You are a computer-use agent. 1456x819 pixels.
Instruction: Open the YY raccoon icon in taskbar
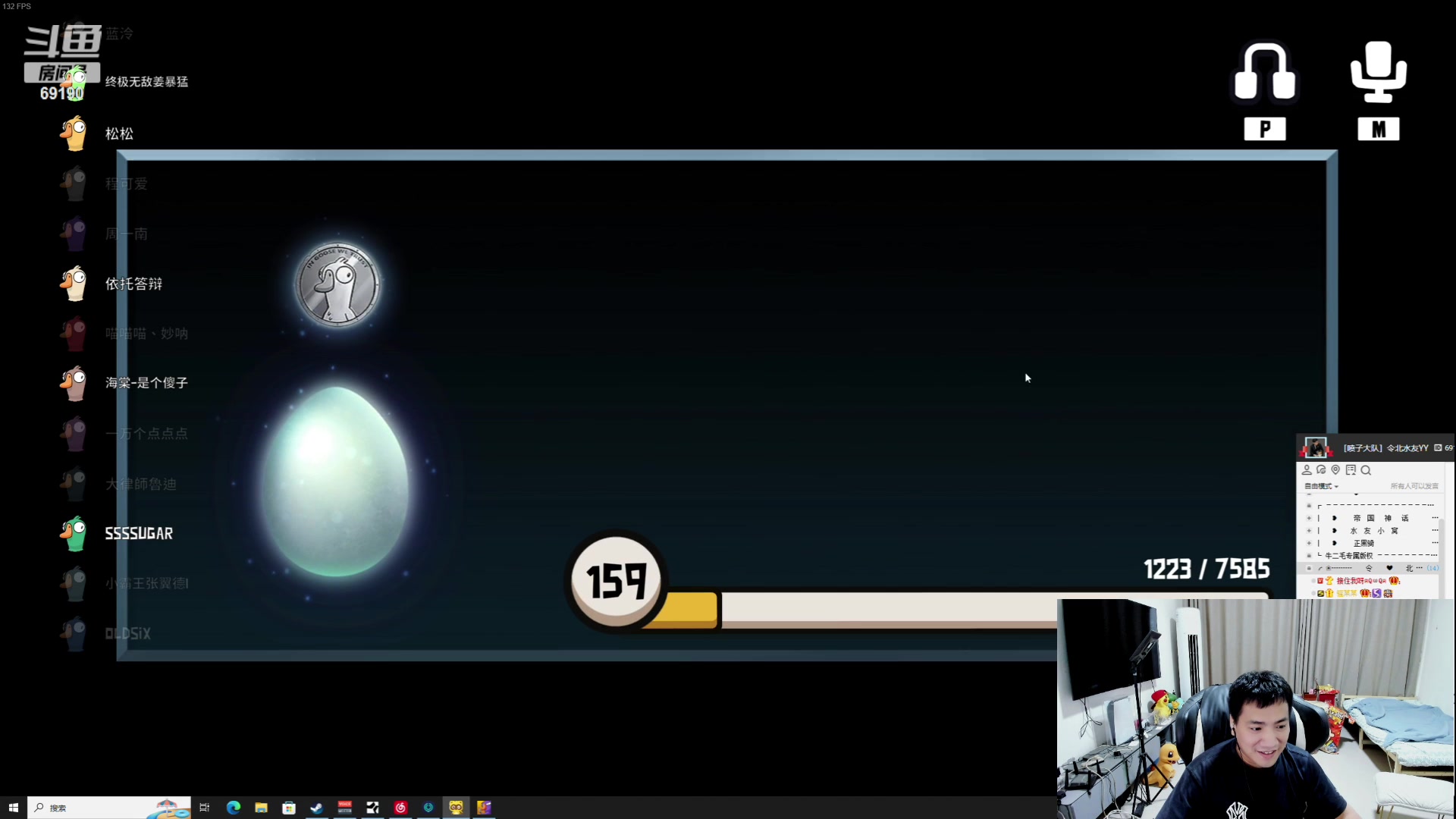[x=456, y=808]
